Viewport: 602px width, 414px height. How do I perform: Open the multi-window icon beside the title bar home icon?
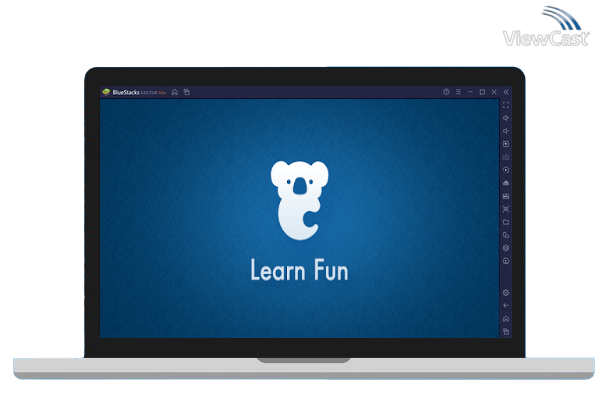coord(187,92)
